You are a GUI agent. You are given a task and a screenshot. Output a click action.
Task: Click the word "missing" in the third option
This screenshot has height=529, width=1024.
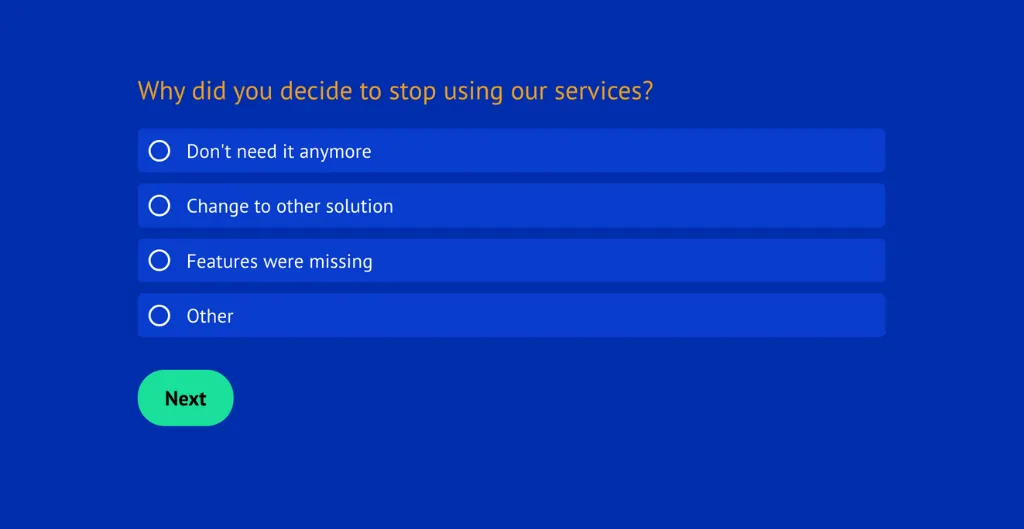(x=340, y=262)
